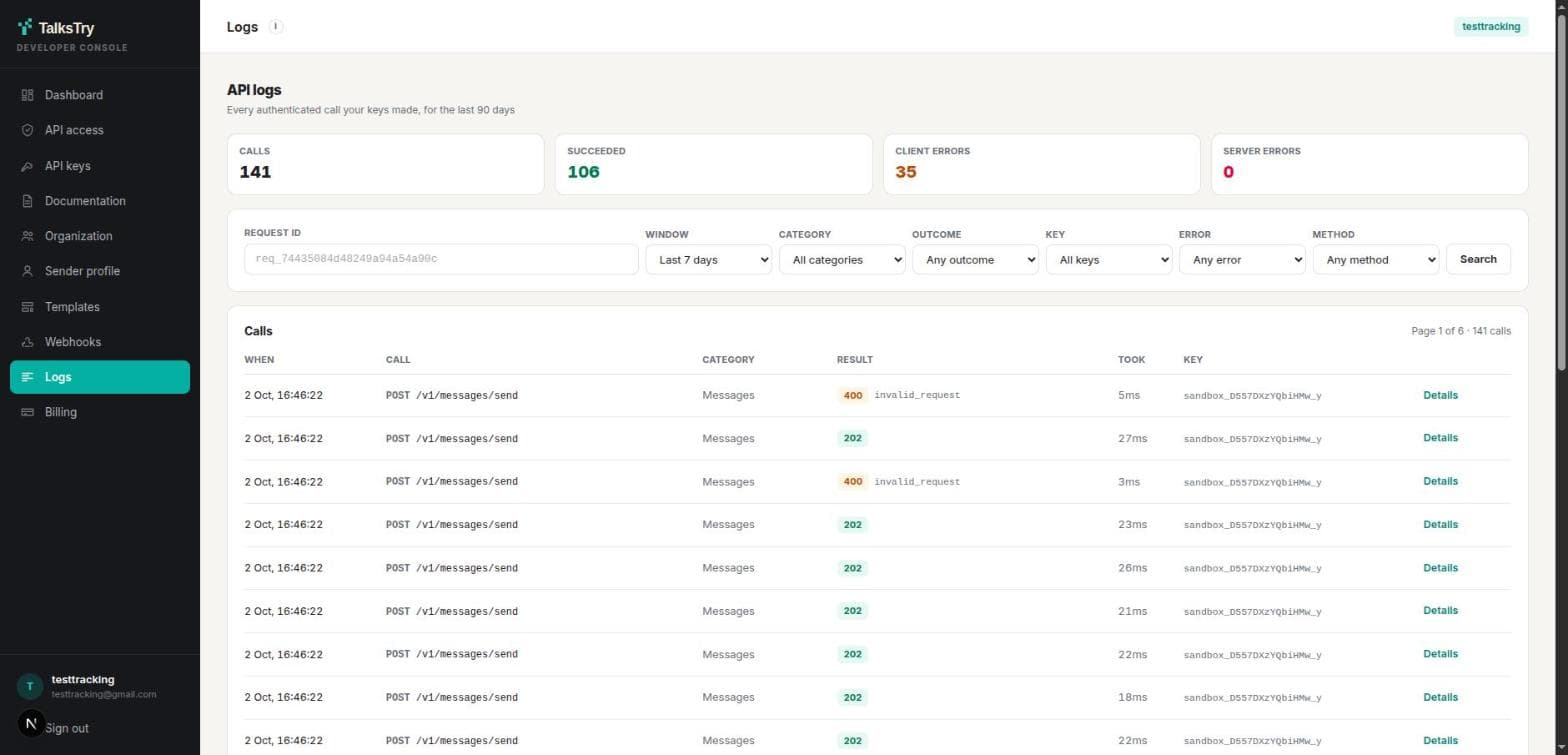Open Details for the 26ms call
The width and height of the screenshot is (1568, 755).
point(1440,568)
